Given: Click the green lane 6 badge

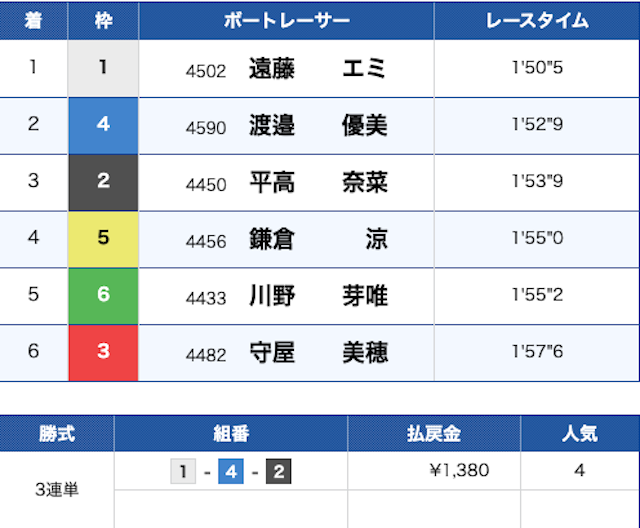Looking at the screenshot, I should [103, 296].
